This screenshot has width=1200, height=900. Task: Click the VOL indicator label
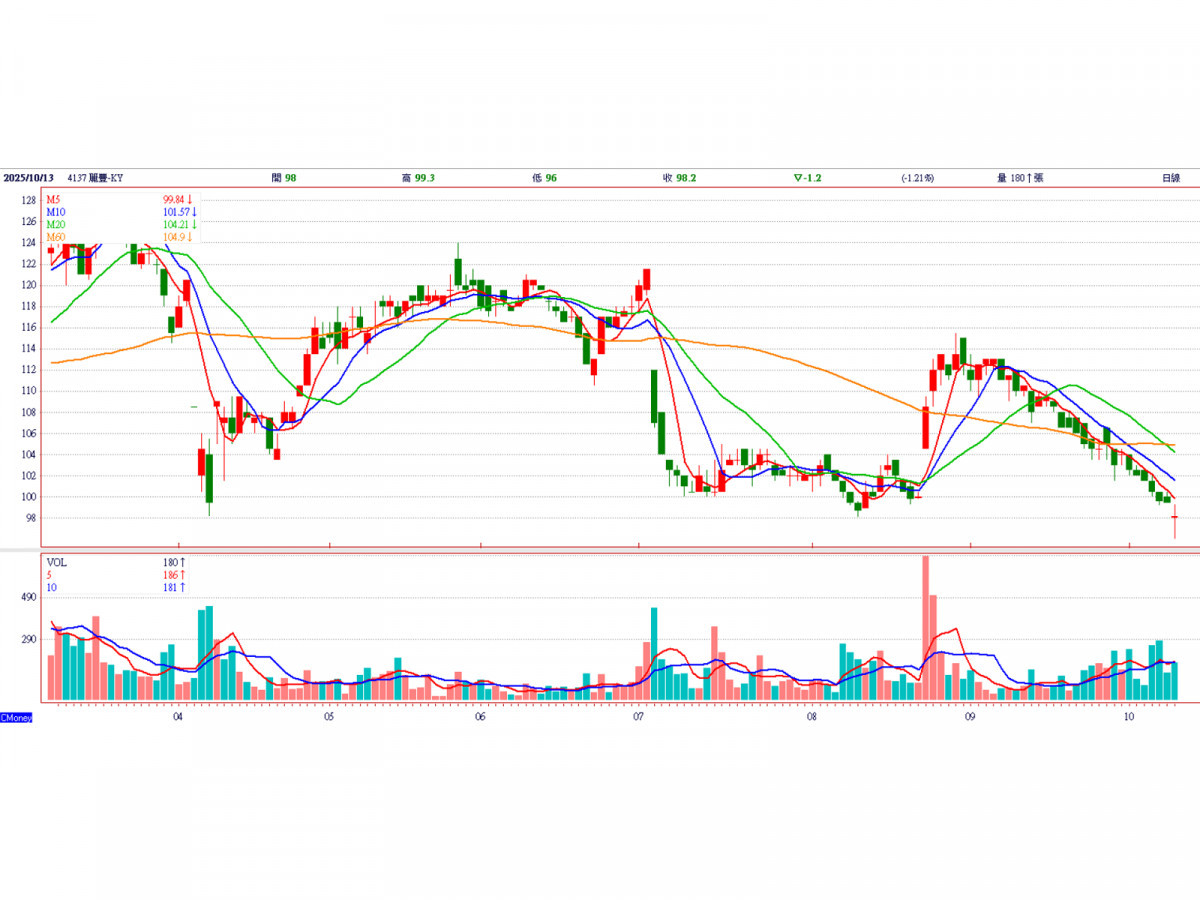[x=57, y=563]
